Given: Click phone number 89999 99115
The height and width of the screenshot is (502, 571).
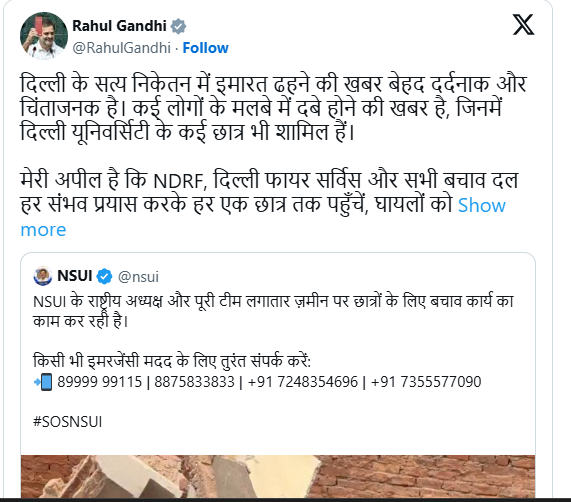Looking at the screenshot, I should (99, 382).
